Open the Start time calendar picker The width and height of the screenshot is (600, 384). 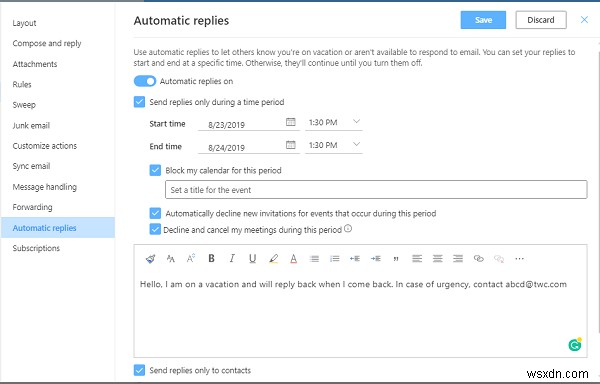click(x=291, y=122)
